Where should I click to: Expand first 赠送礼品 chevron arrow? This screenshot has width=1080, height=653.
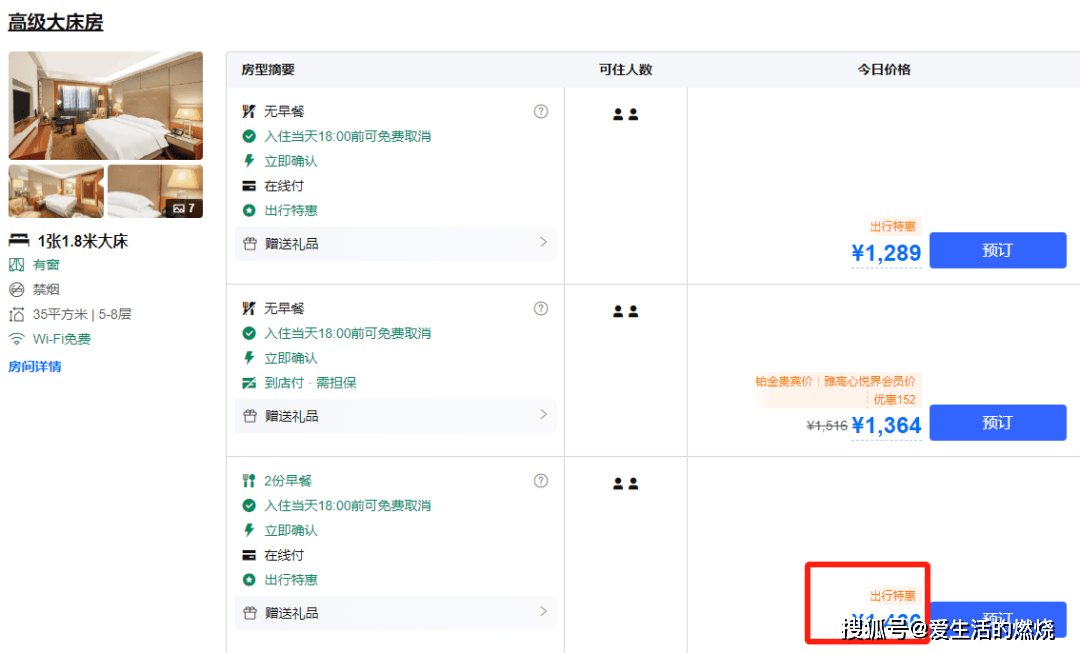[543, 242]
